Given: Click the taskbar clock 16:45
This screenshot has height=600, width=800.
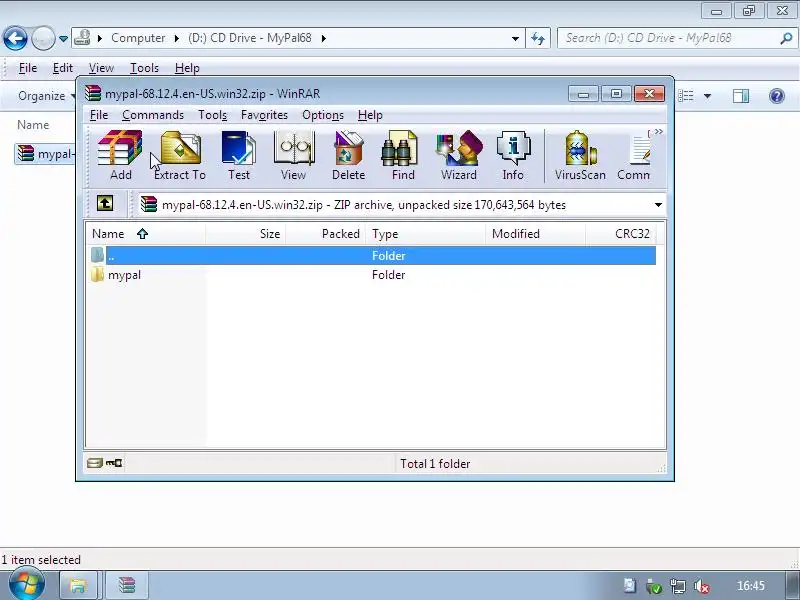Looking at the screenshot, I should (x=751, y=586).
